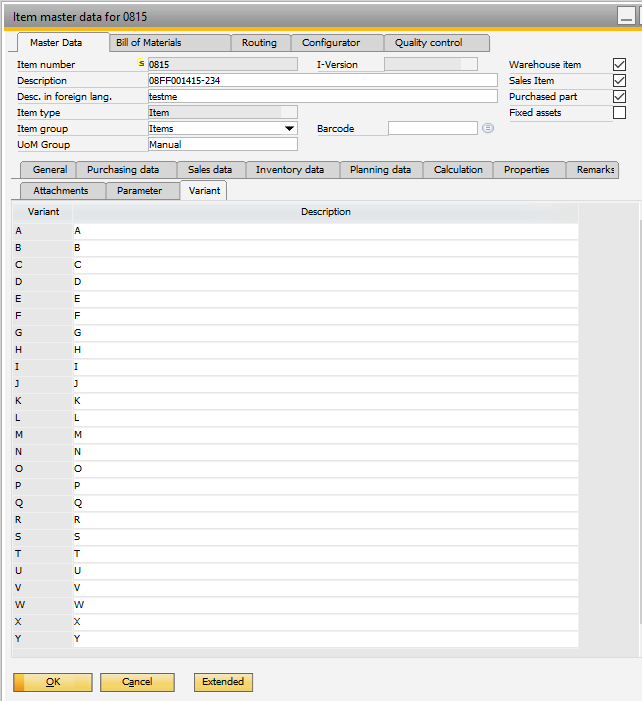
Task: Click the Barcode input field
Action: (x=432, y=129)
